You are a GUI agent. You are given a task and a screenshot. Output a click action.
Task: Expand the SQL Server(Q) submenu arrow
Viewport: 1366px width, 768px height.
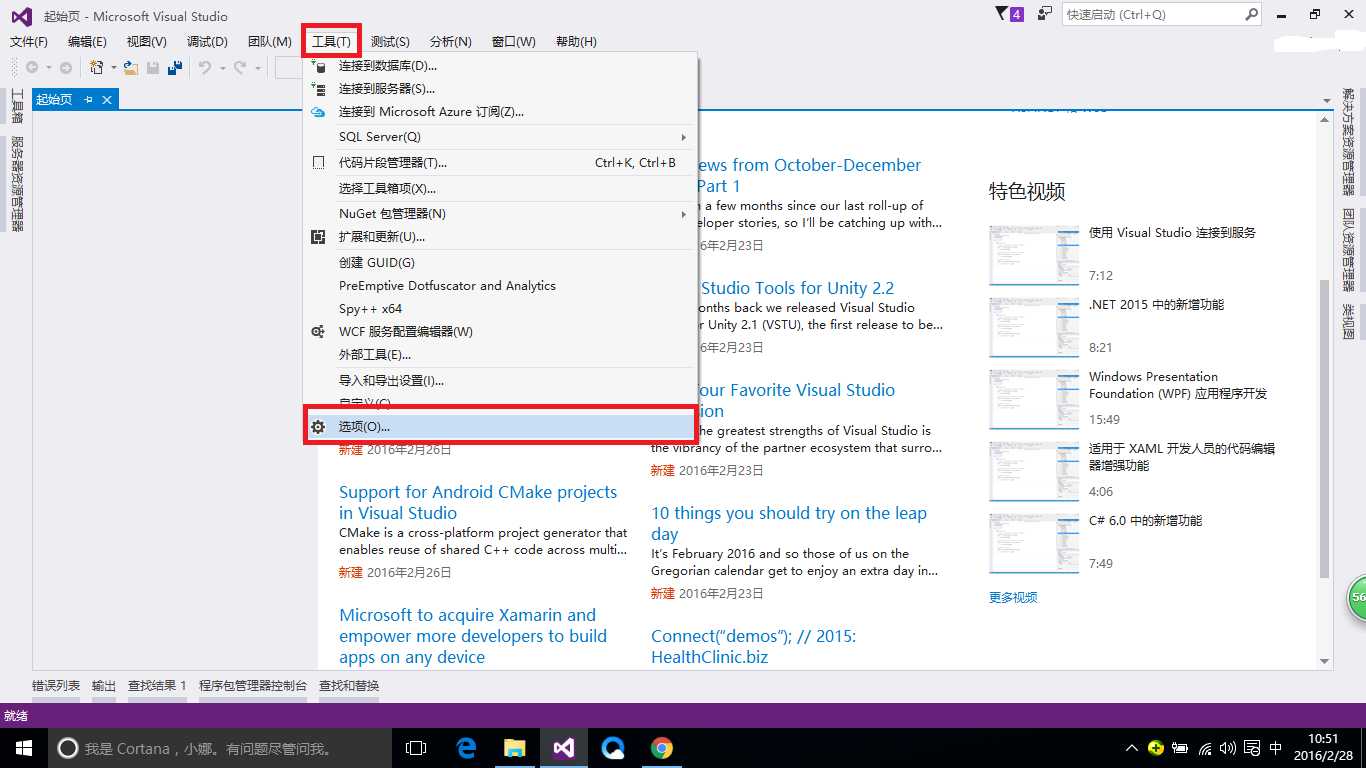tap(684, 137)
